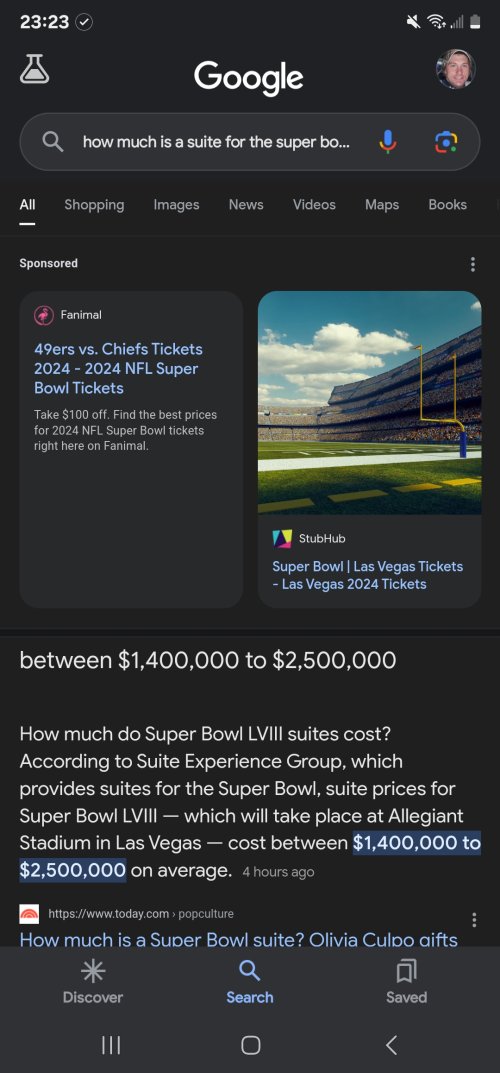Tap the magnifier icon in search bar

click(x=53, y=142)
